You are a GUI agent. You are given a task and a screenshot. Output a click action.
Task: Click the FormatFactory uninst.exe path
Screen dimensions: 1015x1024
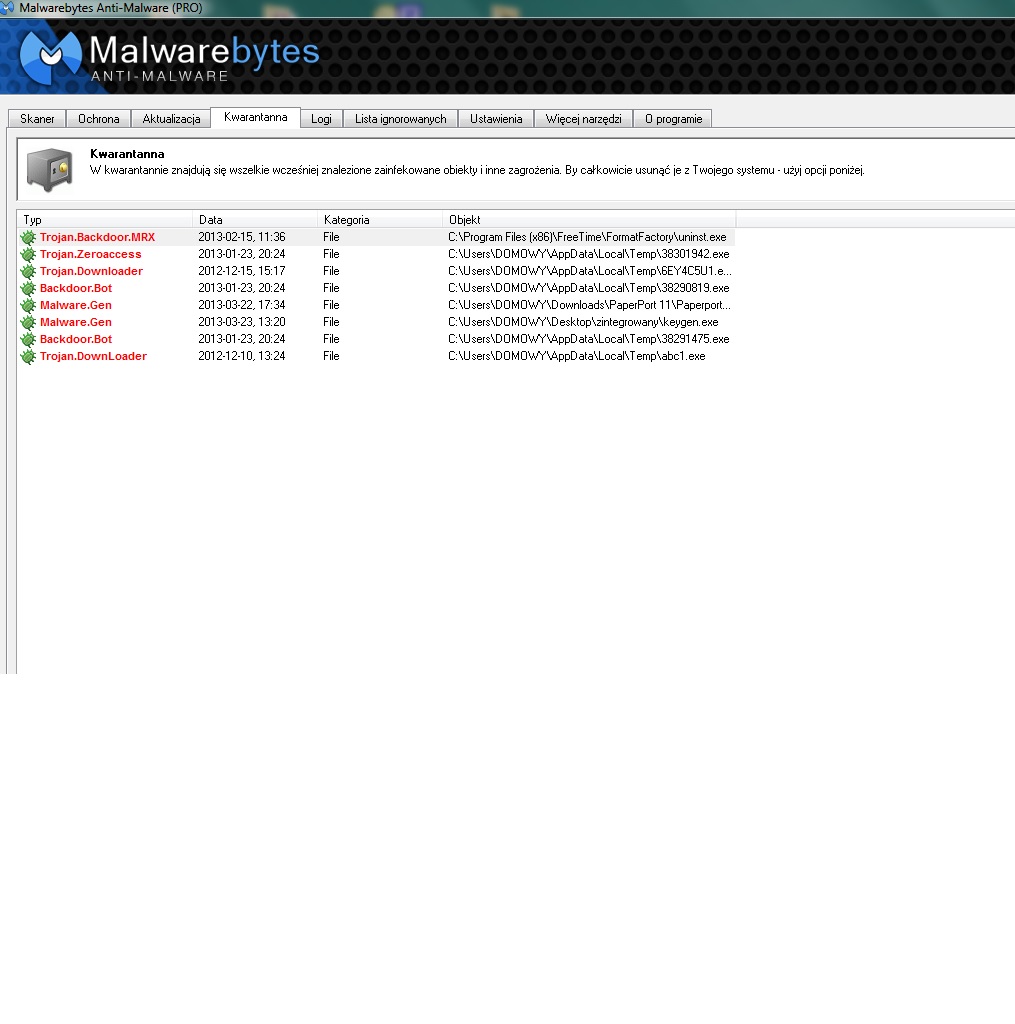(587, 237)
